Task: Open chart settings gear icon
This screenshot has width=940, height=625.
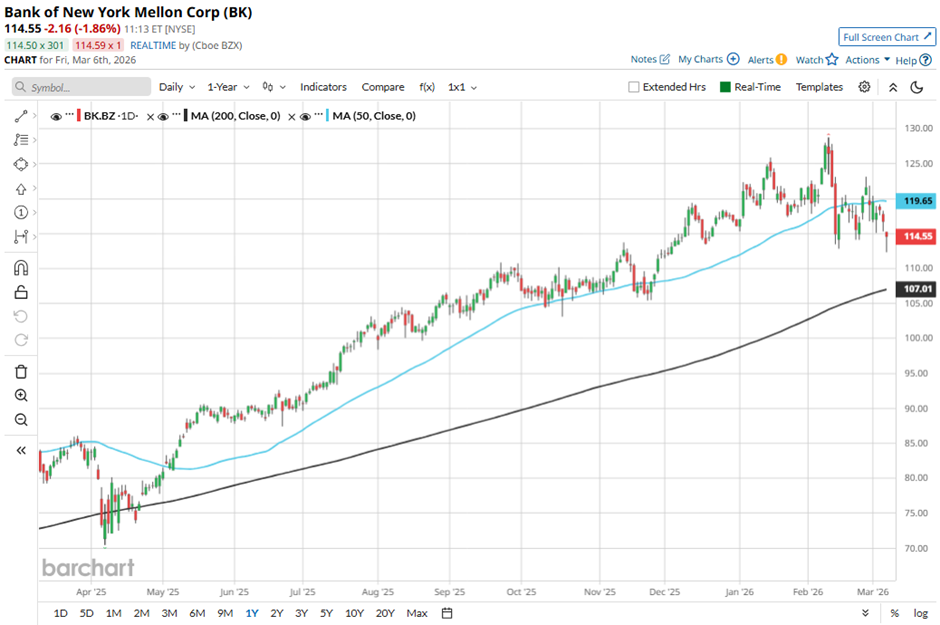Action: [864, 87]
